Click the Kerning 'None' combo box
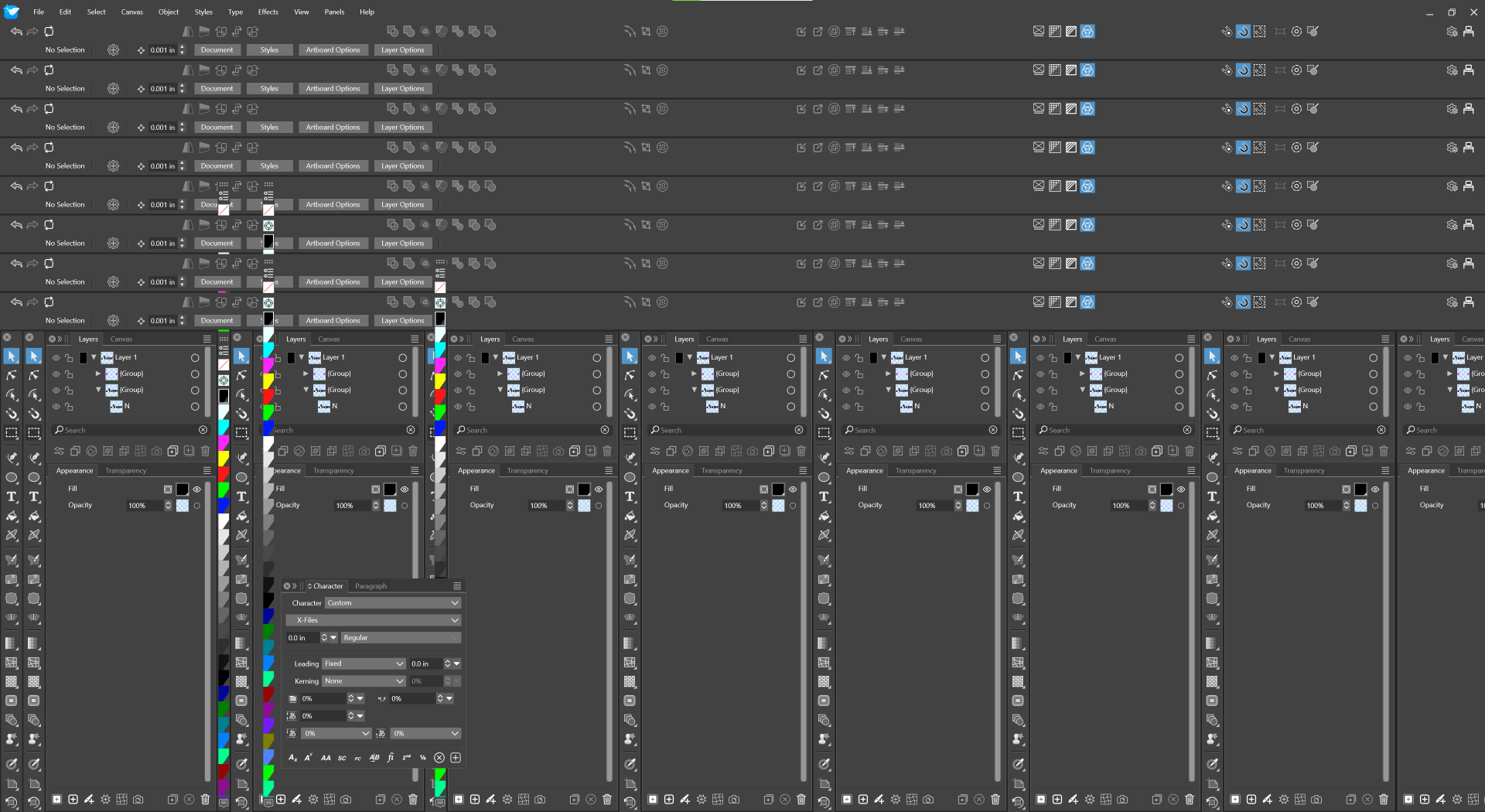The width and height of the screenshot is (1485, 812). [x=364, y=681]
